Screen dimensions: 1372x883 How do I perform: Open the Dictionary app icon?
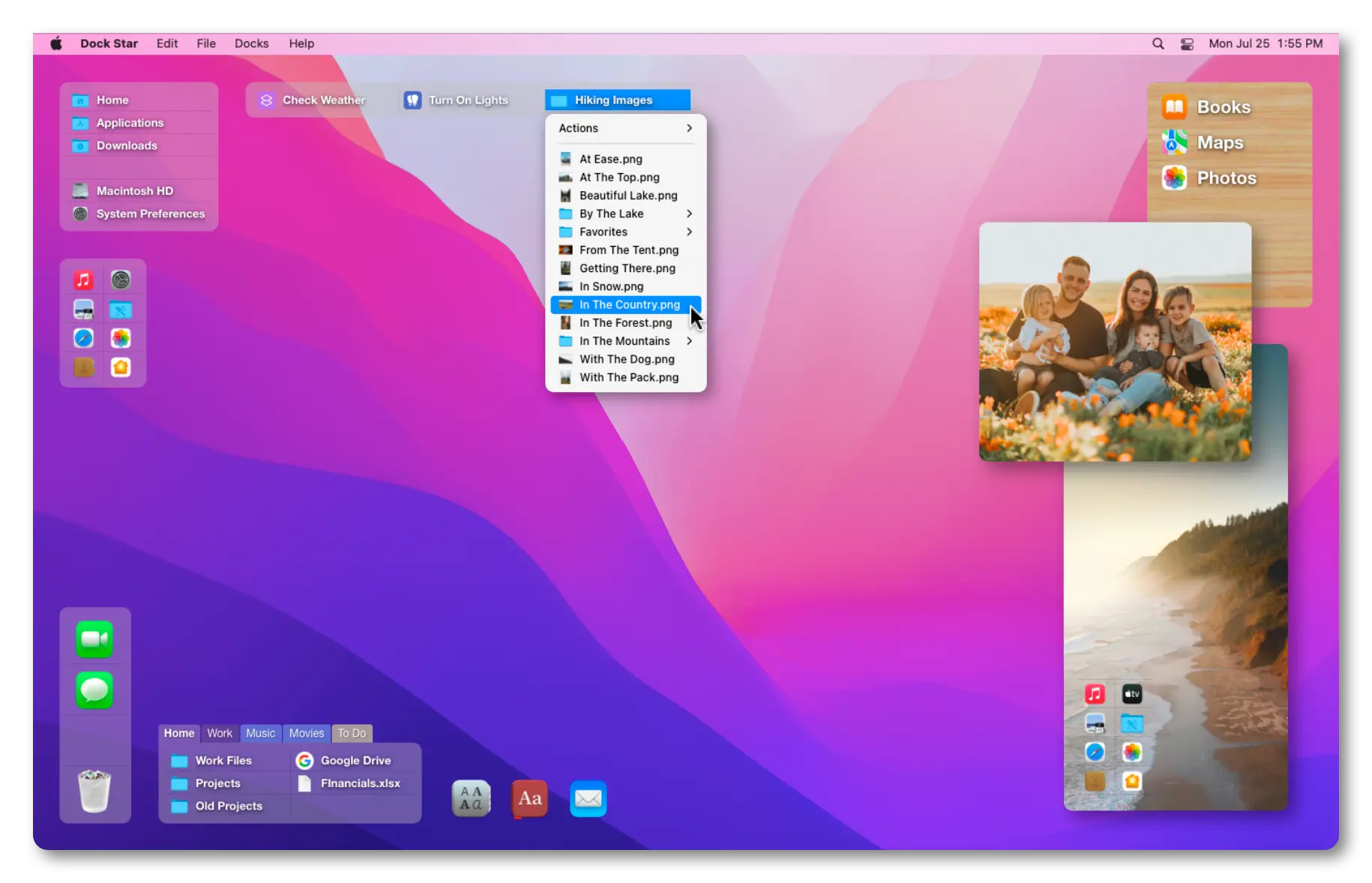point(529,799)
